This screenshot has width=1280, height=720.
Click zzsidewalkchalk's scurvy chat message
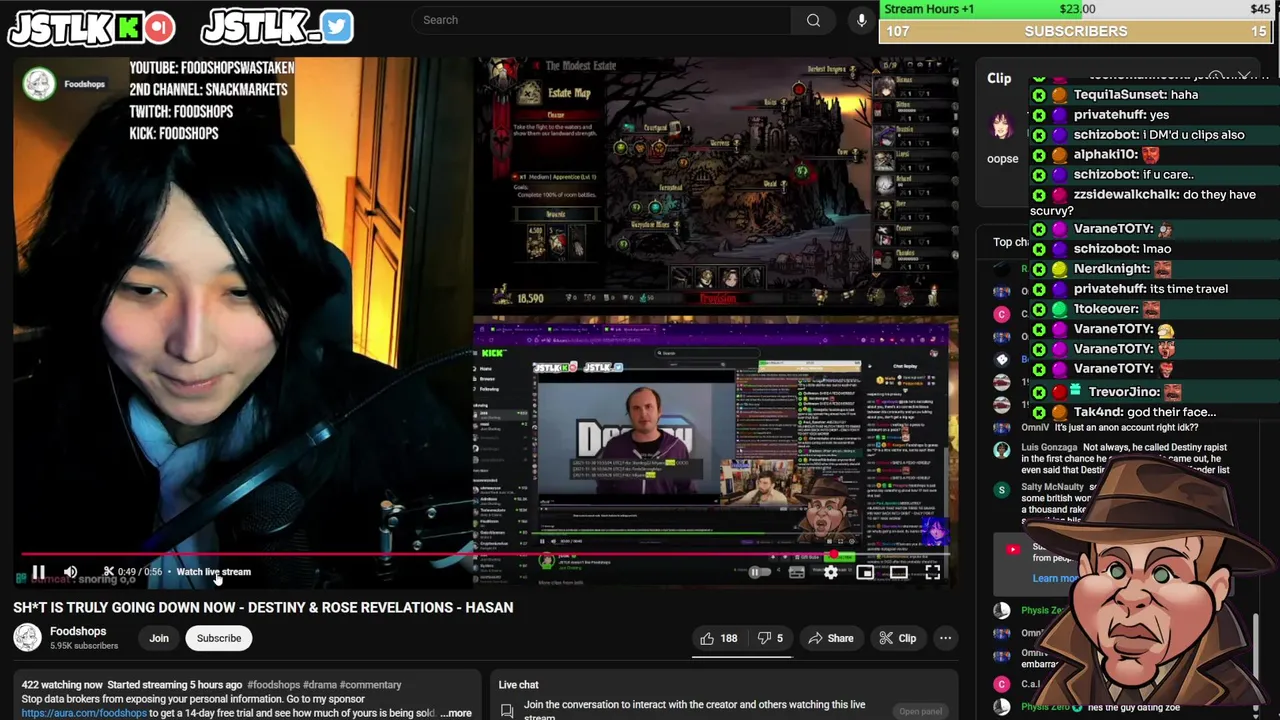(x=1143, y=203)
